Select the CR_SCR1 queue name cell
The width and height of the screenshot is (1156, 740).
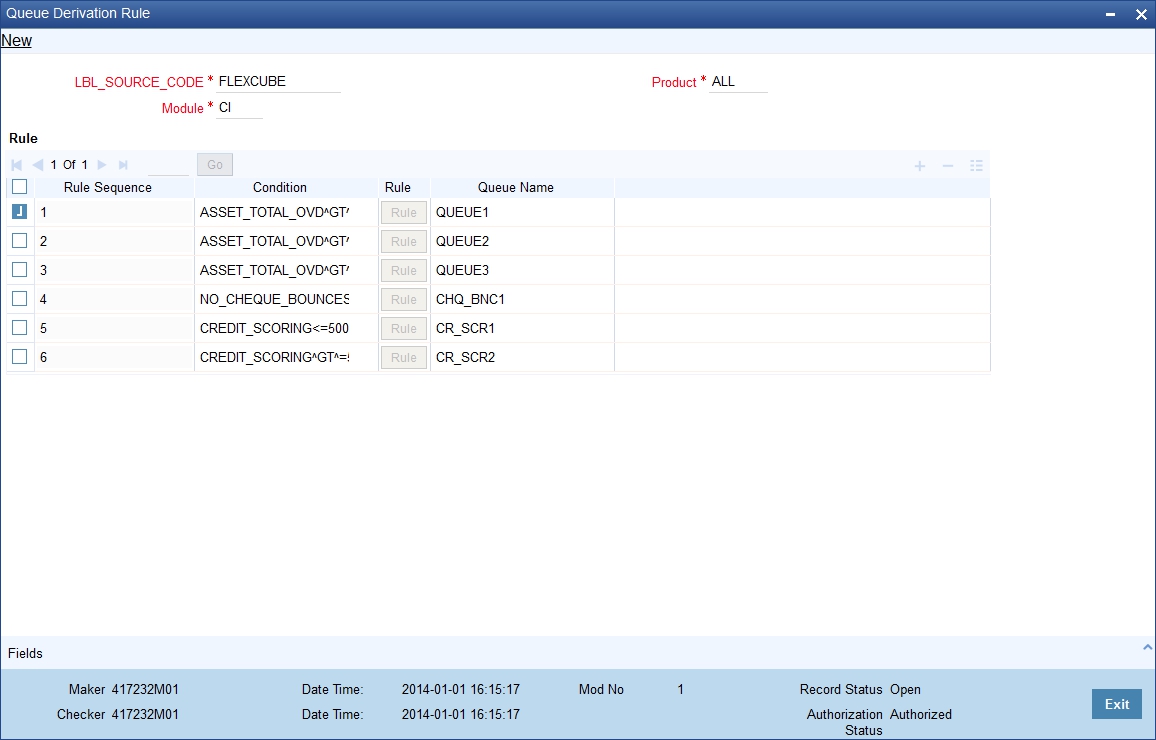522,328
